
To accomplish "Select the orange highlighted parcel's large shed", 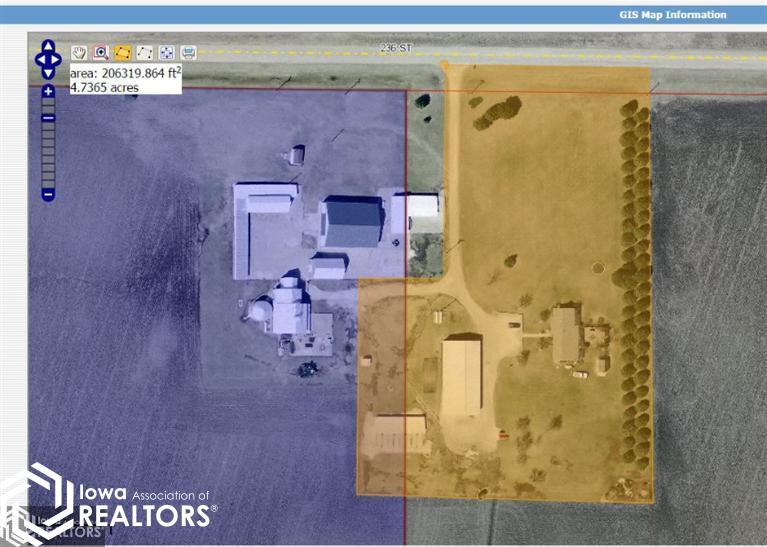I will [461, 375].
